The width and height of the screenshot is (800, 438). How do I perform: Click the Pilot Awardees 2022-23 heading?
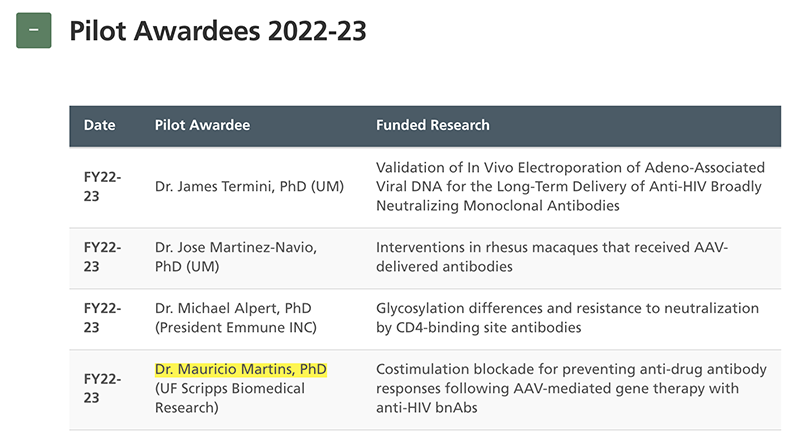point(218,32)
